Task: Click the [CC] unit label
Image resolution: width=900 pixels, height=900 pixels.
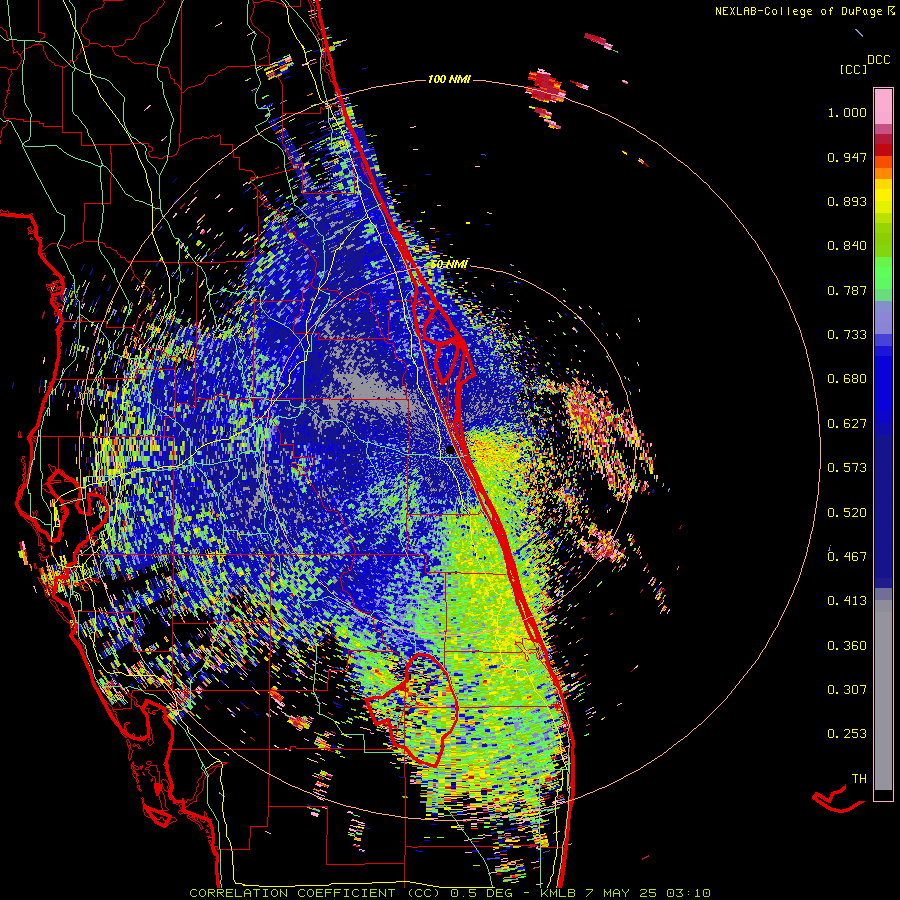Action: [853, 69]
